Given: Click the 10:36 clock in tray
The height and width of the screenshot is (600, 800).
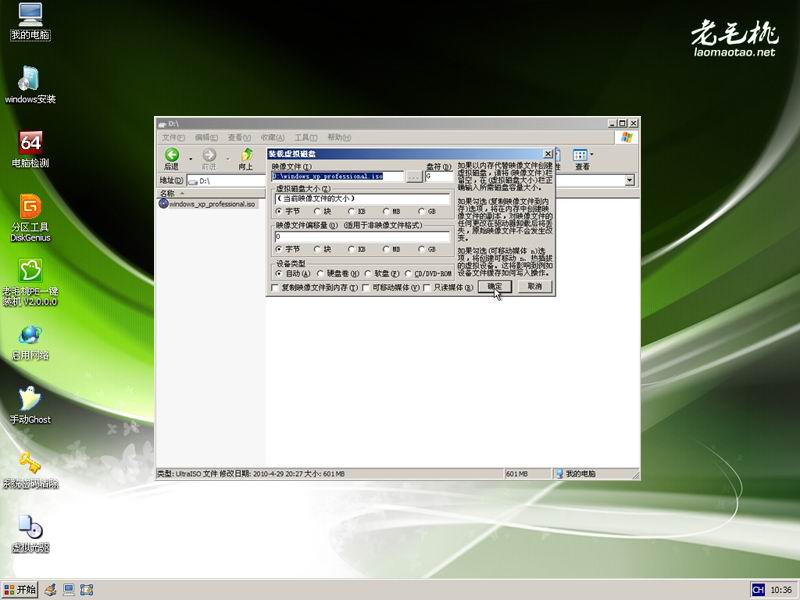Looking at the screenshot, I should 781,590.
